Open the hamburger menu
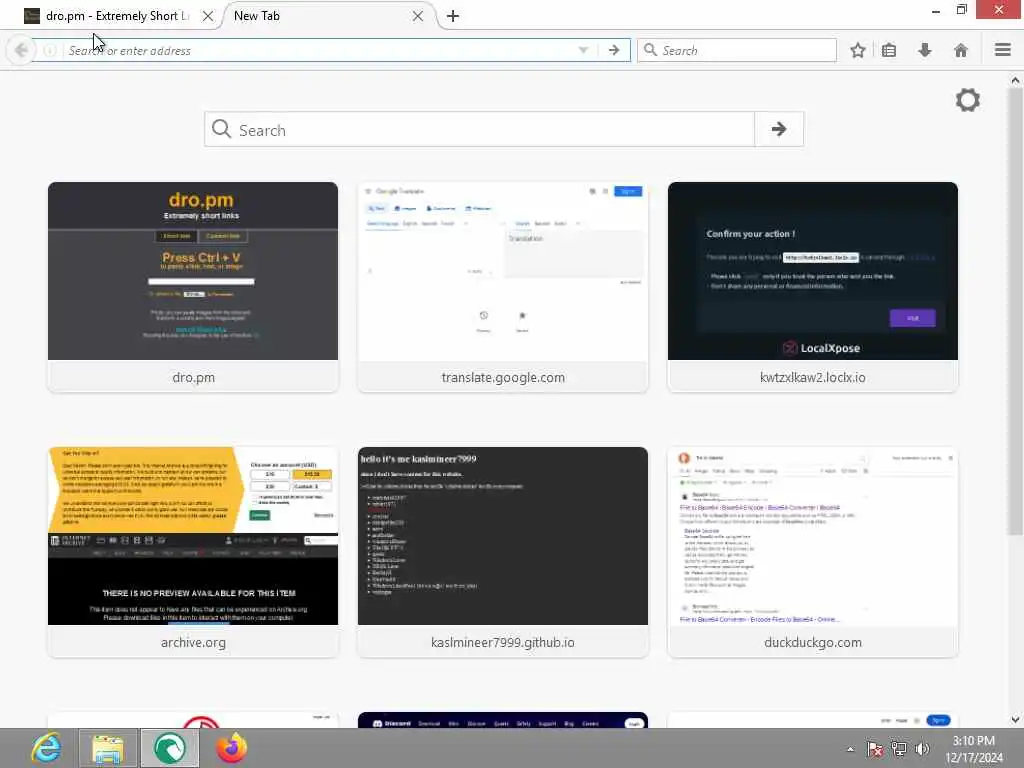 pos(1002,50)
